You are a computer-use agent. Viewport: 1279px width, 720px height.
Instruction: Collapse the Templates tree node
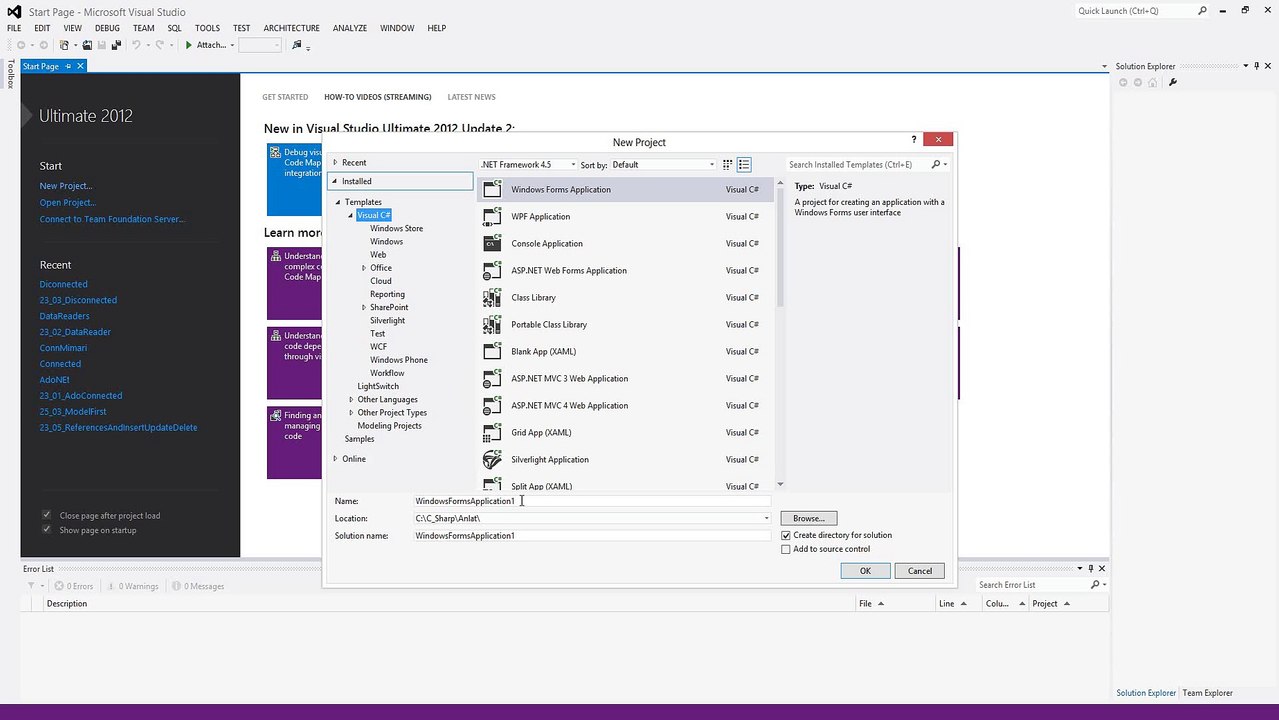point(338,202)
